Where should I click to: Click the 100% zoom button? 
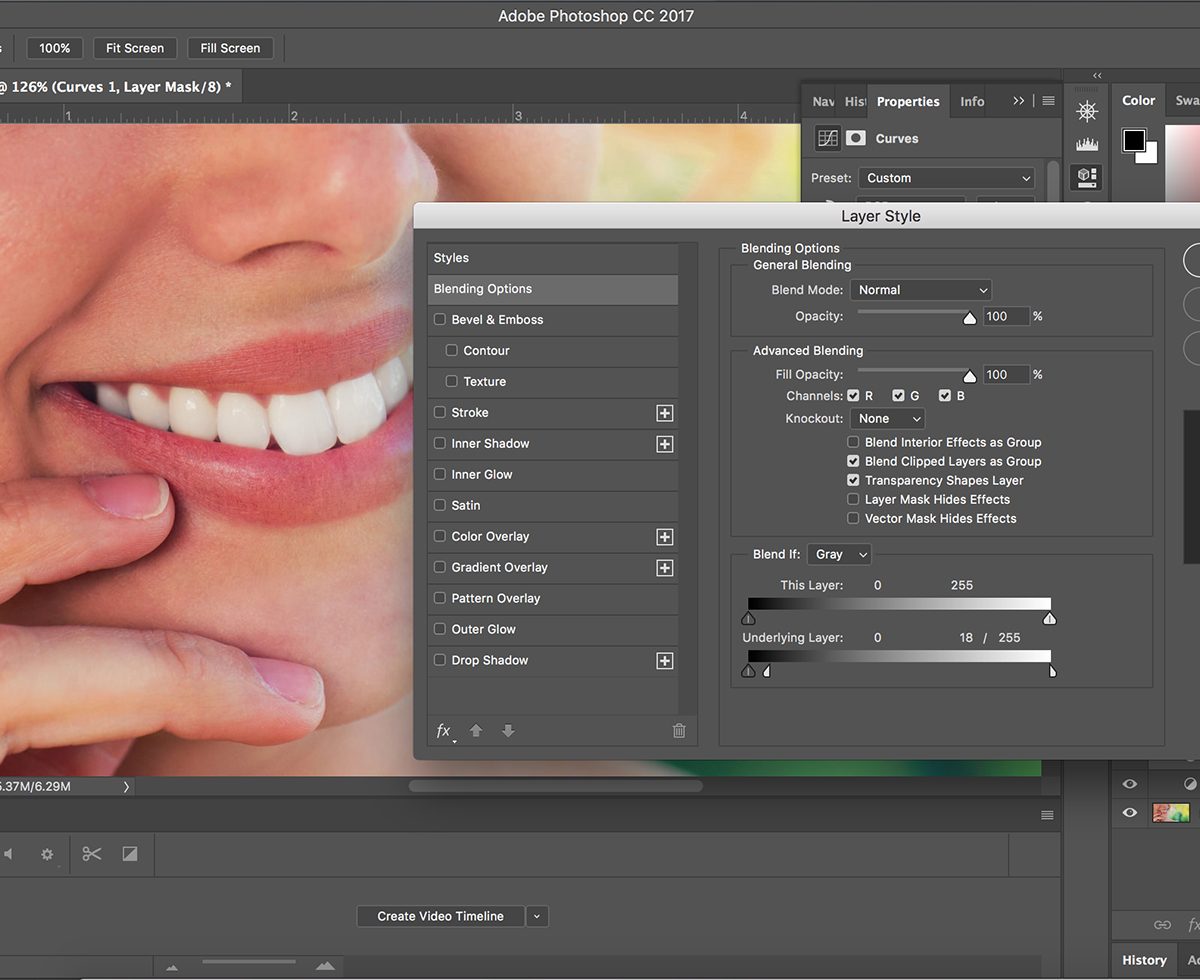point(55,48)
